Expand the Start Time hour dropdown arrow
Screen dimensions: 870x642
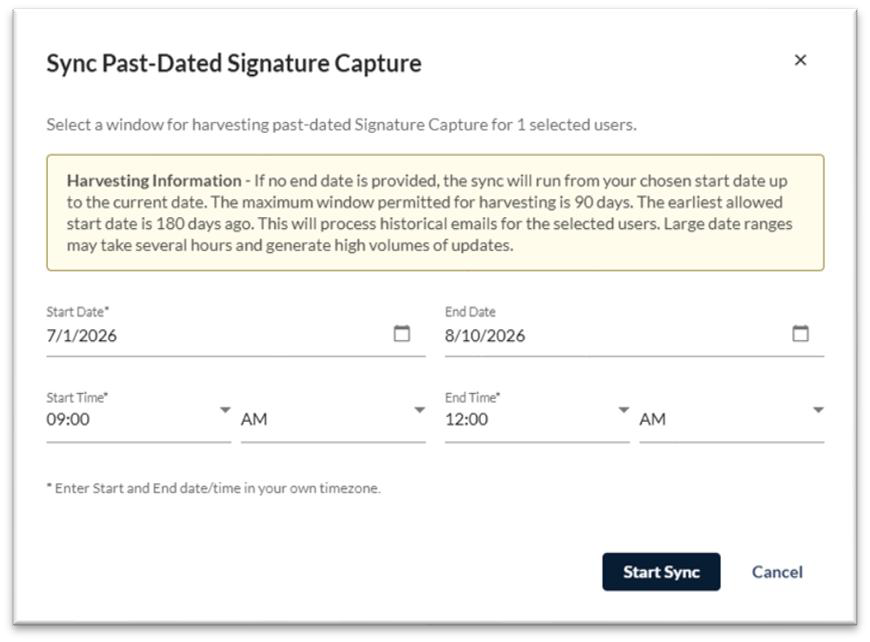[225, 410]
